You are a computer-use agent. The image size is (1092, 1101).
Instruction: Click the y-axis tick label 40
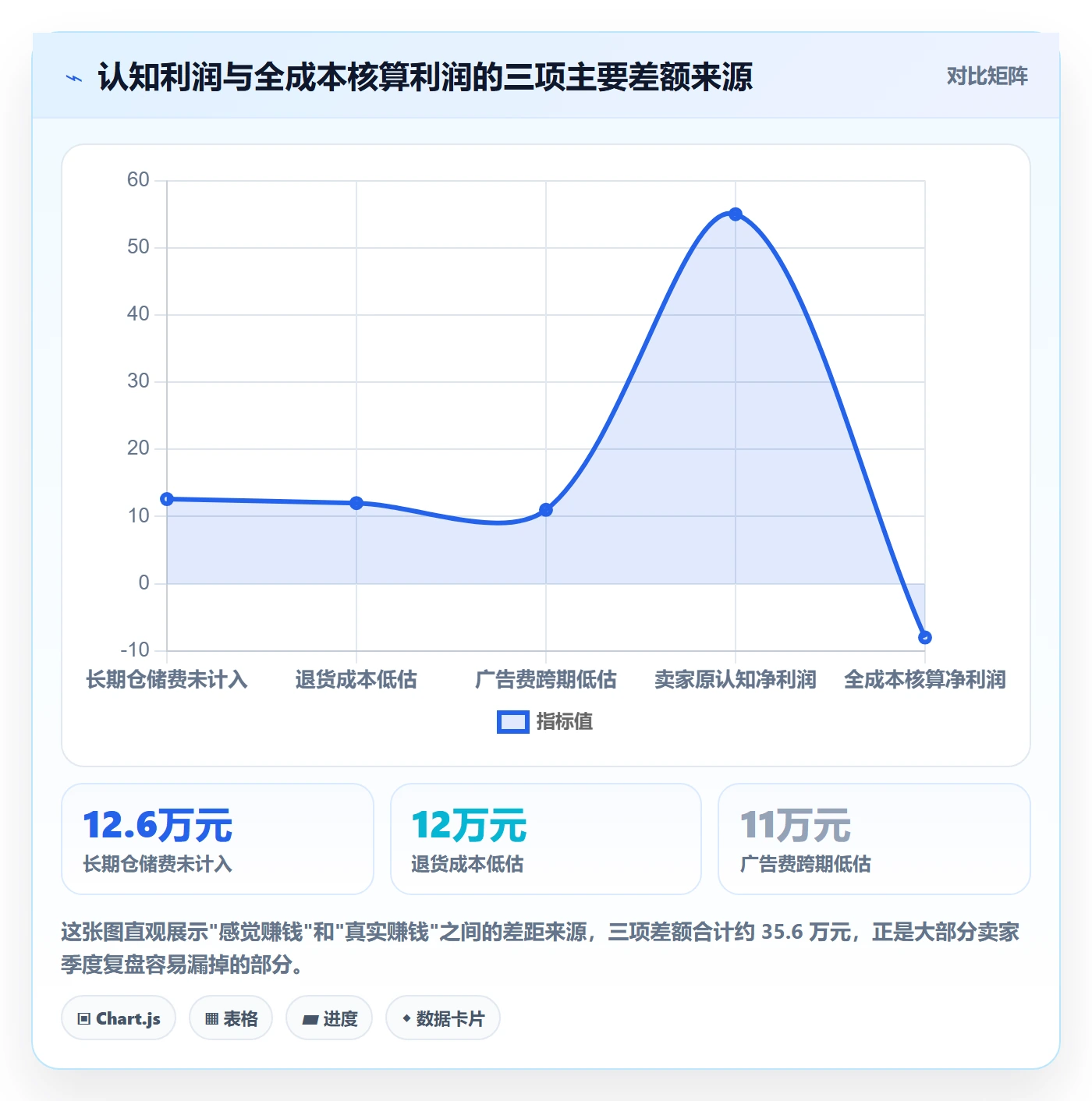coord(138,314)
